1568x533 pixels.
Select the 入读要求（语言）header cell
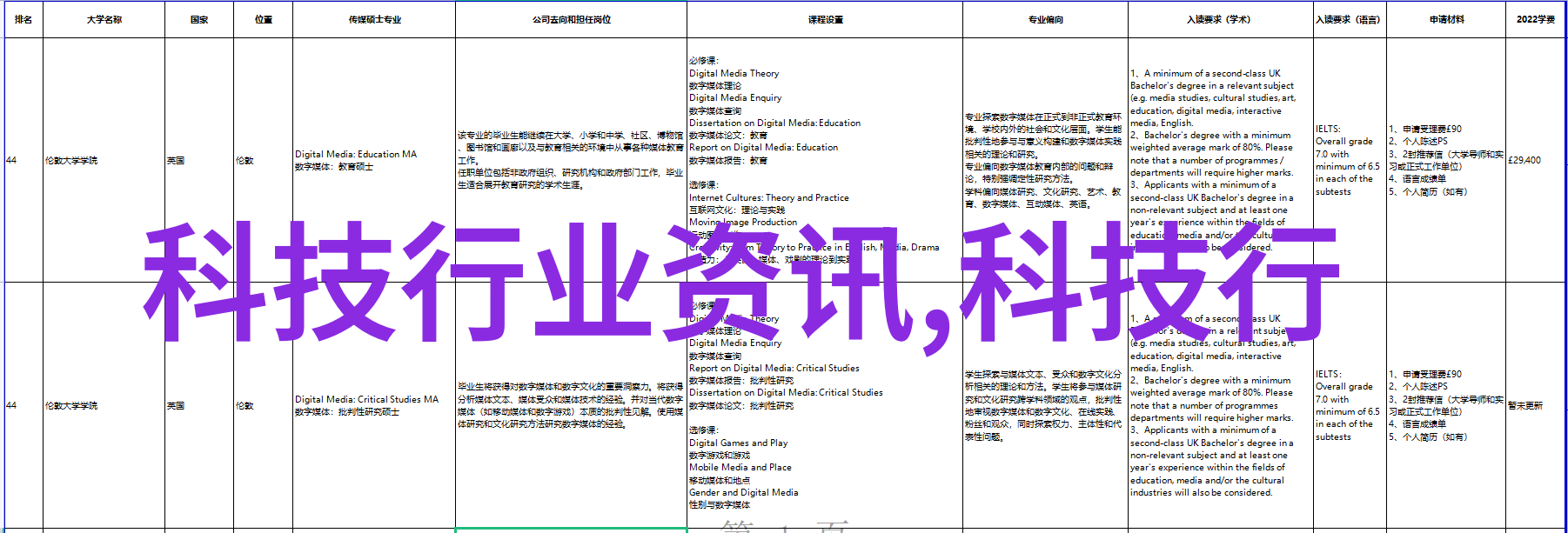(1350, 19)
